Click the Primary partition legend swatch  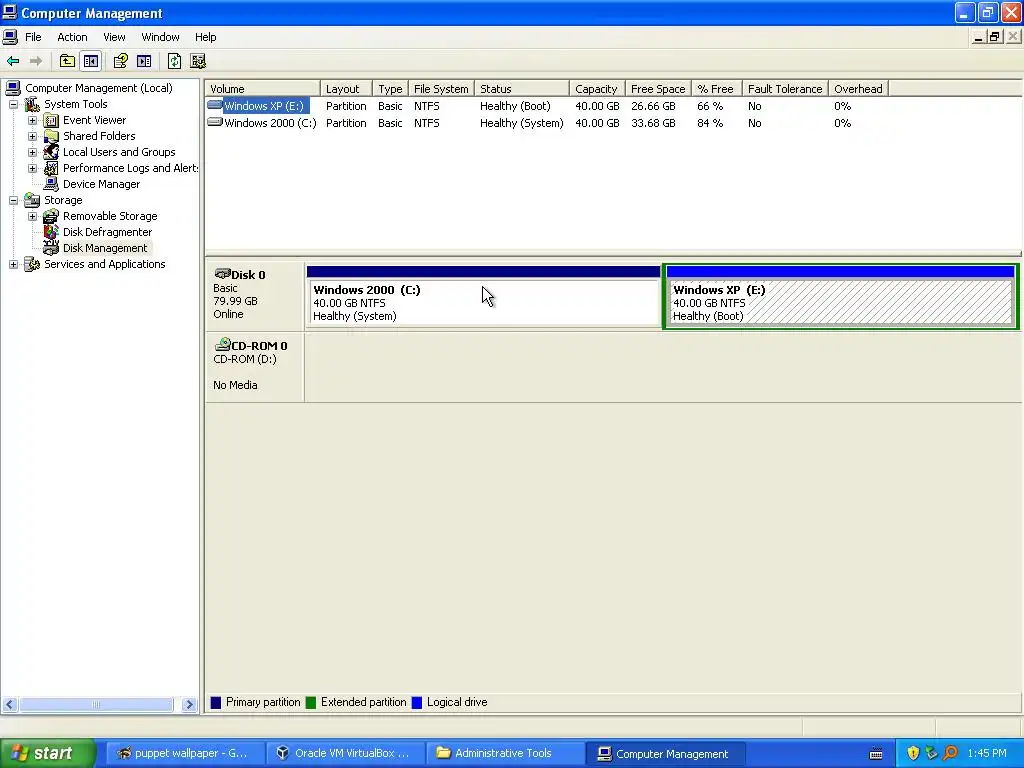[x=216, y=703]
